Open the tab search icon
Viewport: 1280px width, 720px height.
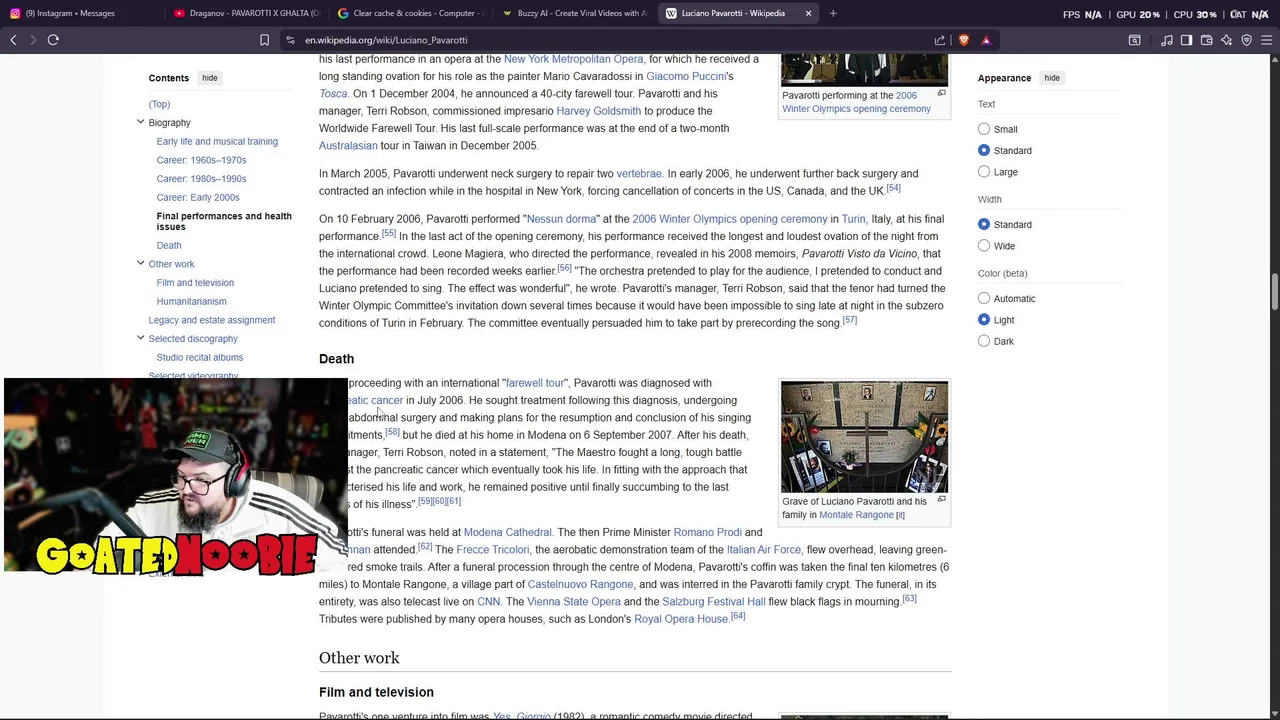coord(1135,40)
